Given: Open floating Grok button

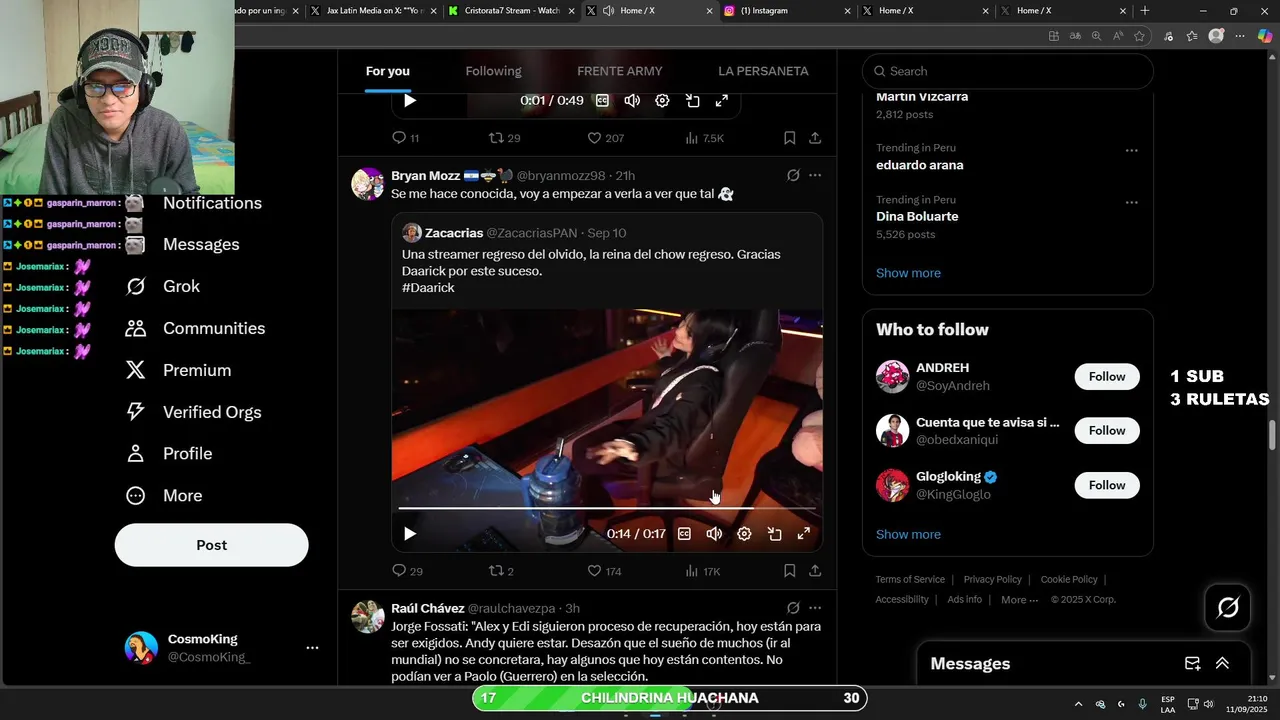Looking at the screenshot, I should 1228,607.
